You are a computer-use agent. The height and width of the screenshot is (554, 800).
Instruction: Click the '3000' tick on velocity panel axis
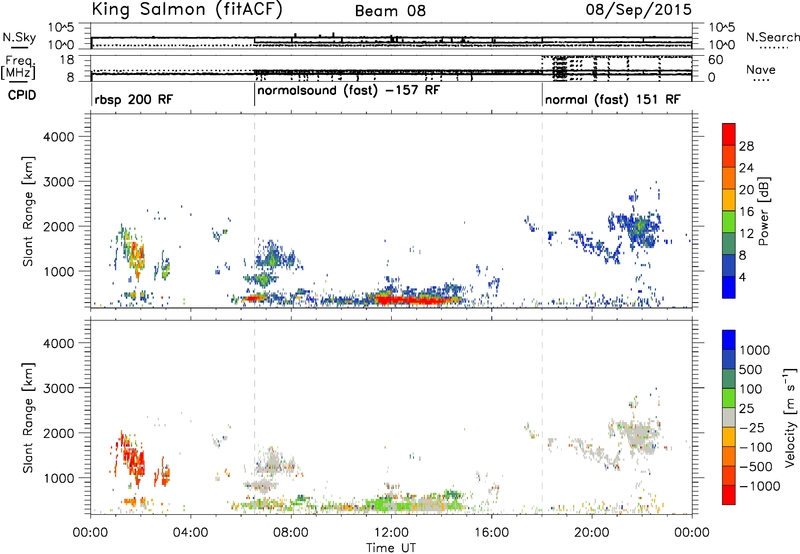click(58, 388)
